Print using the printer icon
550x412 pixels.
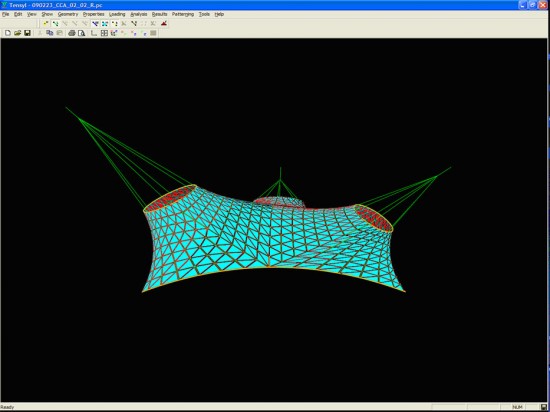tap(72, 33)
